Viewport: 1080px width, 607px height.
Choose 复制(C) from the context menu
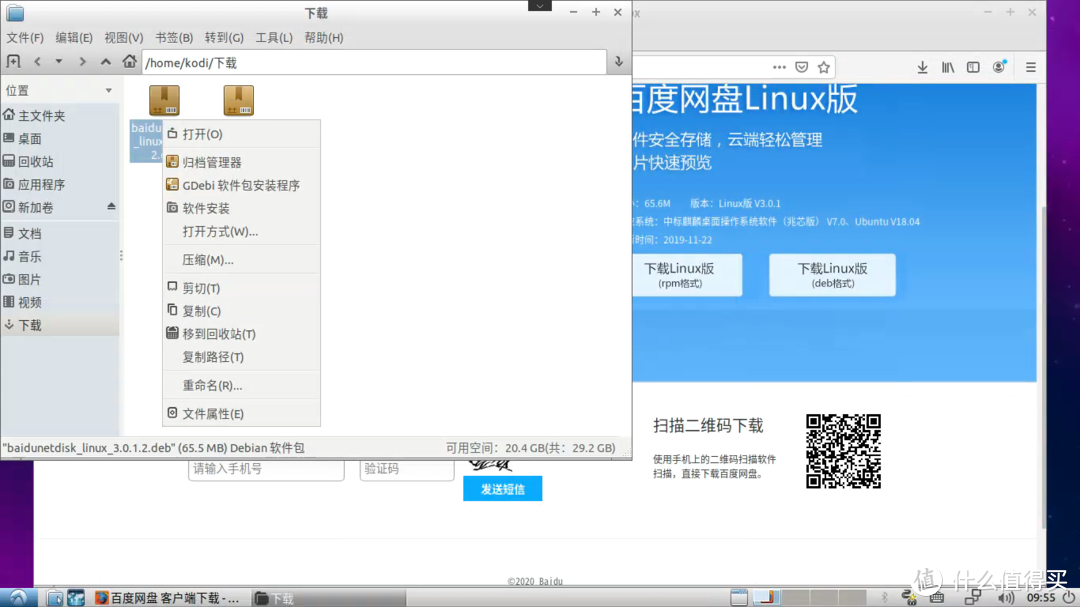point(241,311)
